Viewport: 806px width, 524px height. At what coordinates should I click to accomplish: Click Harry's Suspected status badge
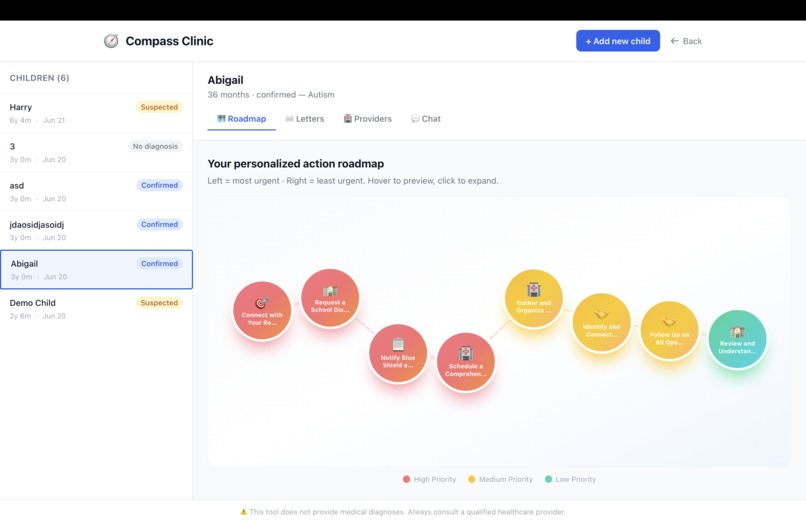[x=159, y=107]
